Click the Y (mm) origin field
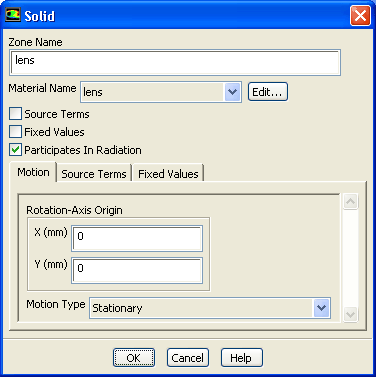 pos(137,270)
